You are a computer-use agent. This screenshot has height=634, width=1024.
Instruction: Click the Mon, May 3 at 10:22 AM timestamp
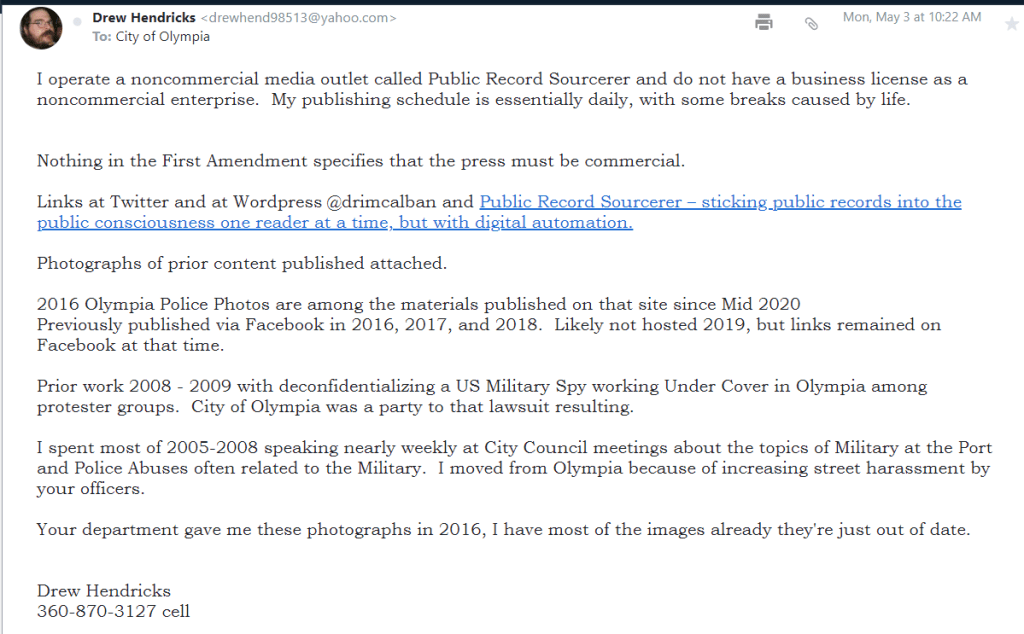point(912,17)
